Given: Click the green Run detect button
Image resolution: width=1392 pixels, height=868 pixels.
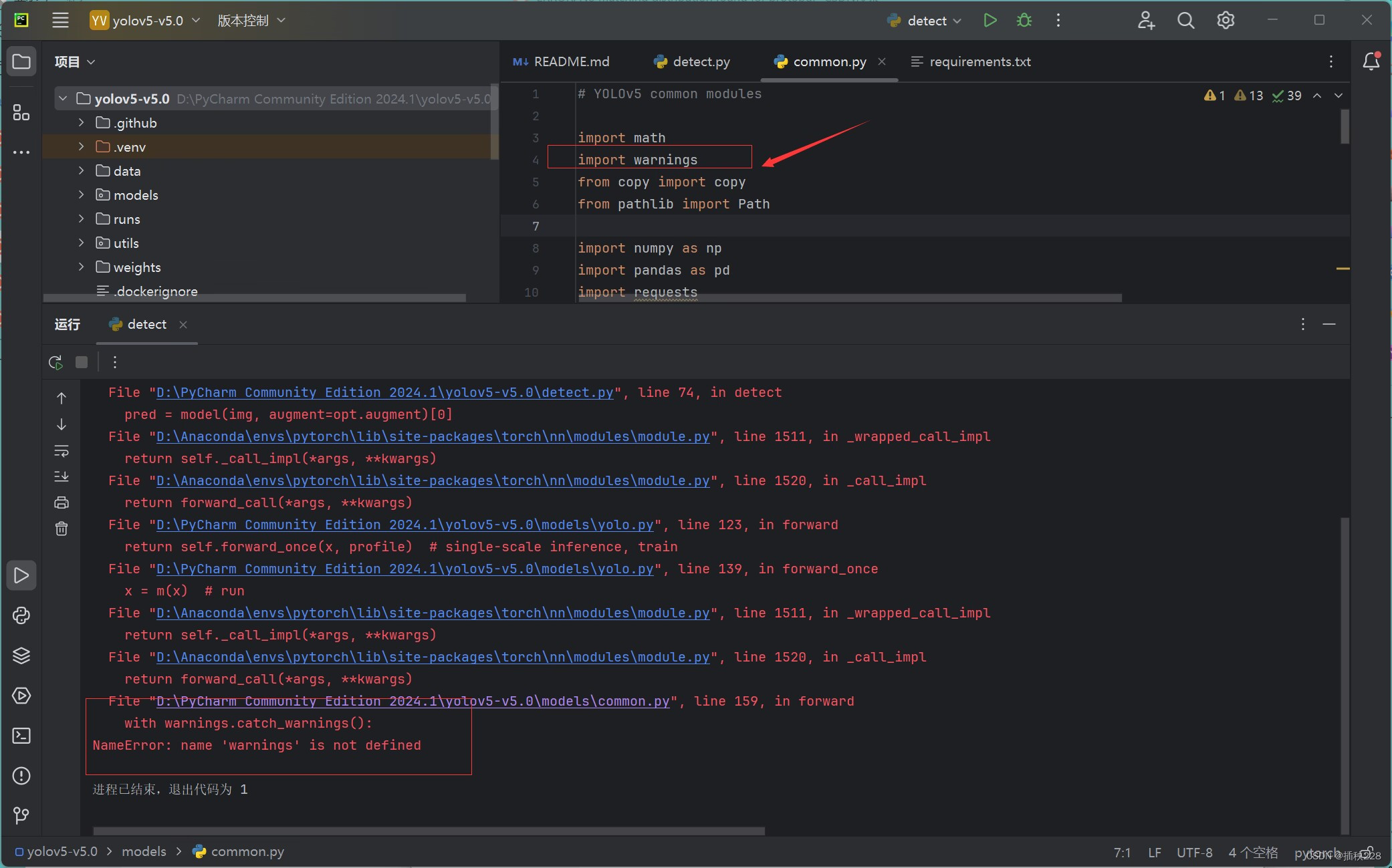Looking at the screenshot, I should 990,21.
